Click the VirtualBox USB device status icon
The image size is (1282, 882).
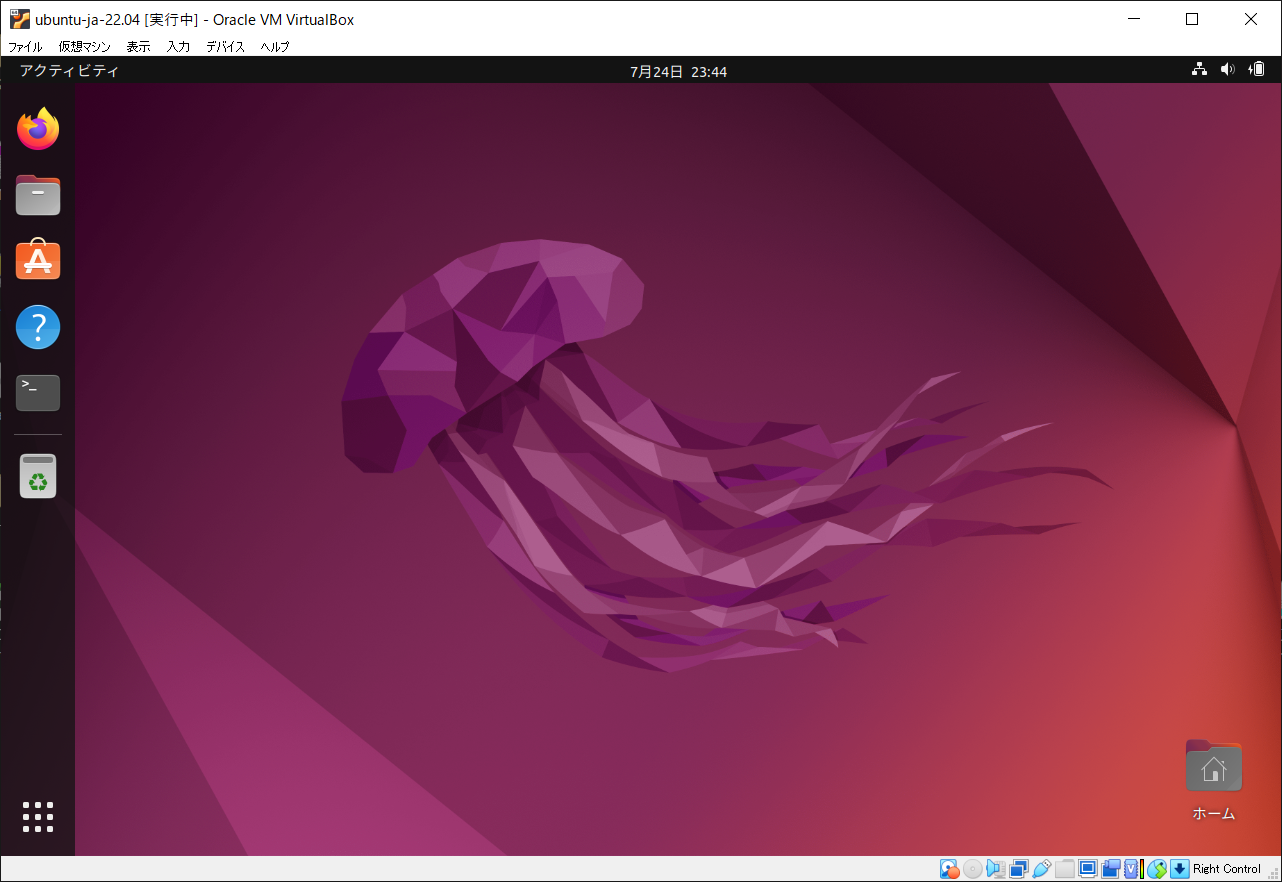1041,868
